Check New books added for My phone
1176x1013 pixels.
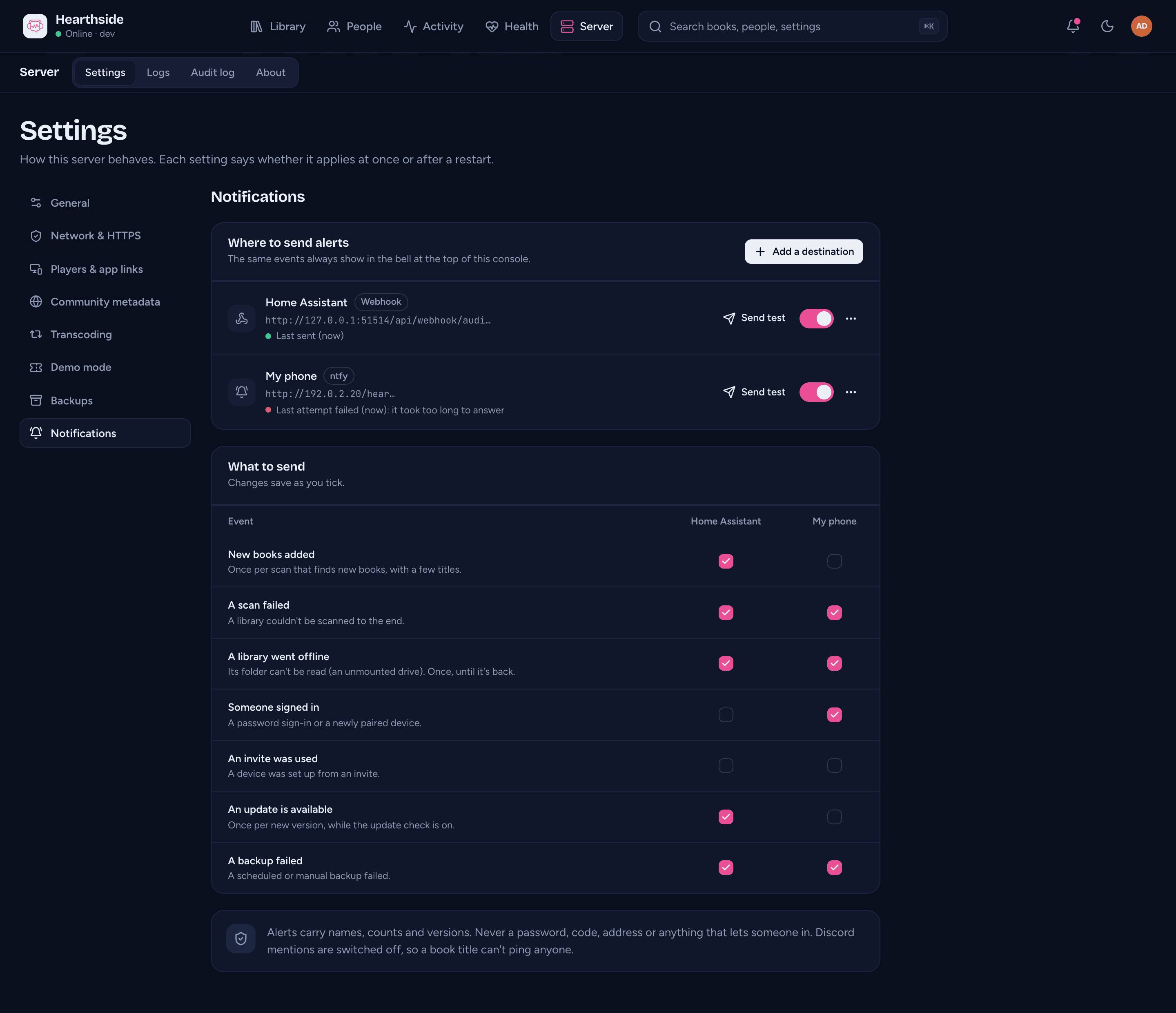[x=834, y=561]
